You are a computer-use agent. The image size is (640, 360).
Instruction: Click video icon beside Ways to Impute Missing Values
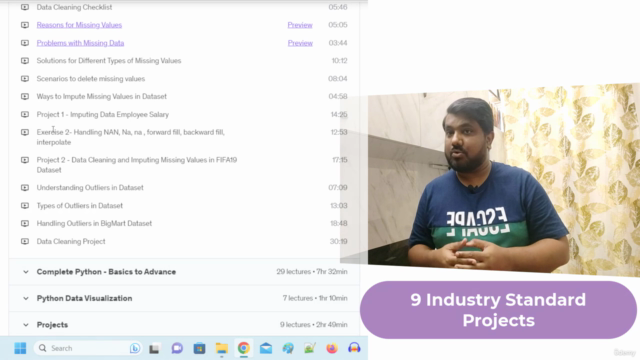[x=25, y=96]
